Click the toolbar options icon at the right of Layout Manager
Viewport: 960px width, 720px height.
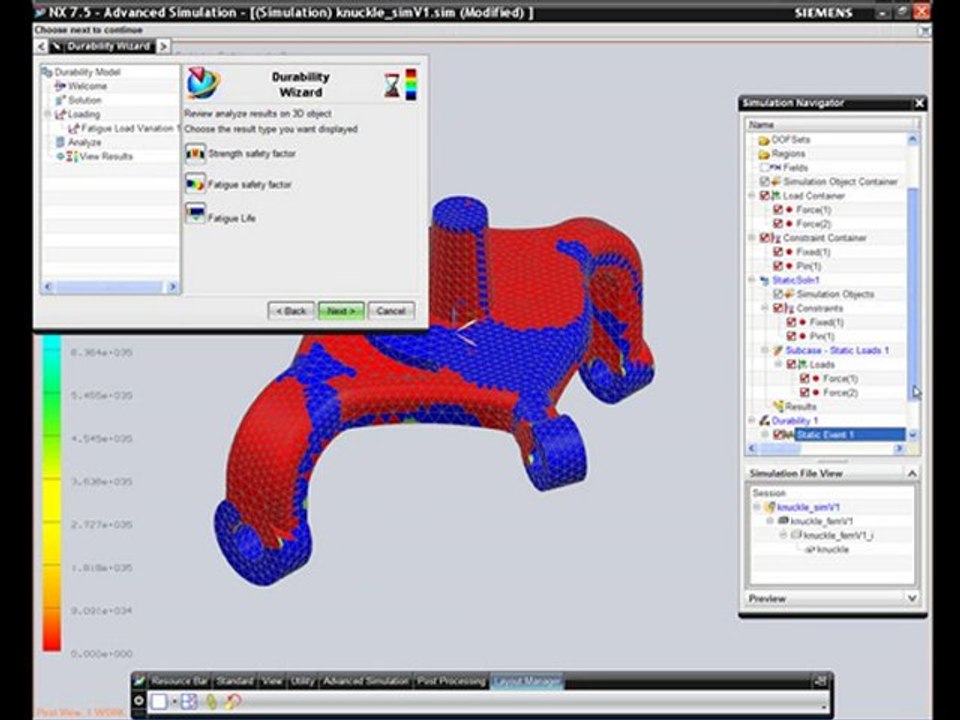click(820, 681)
